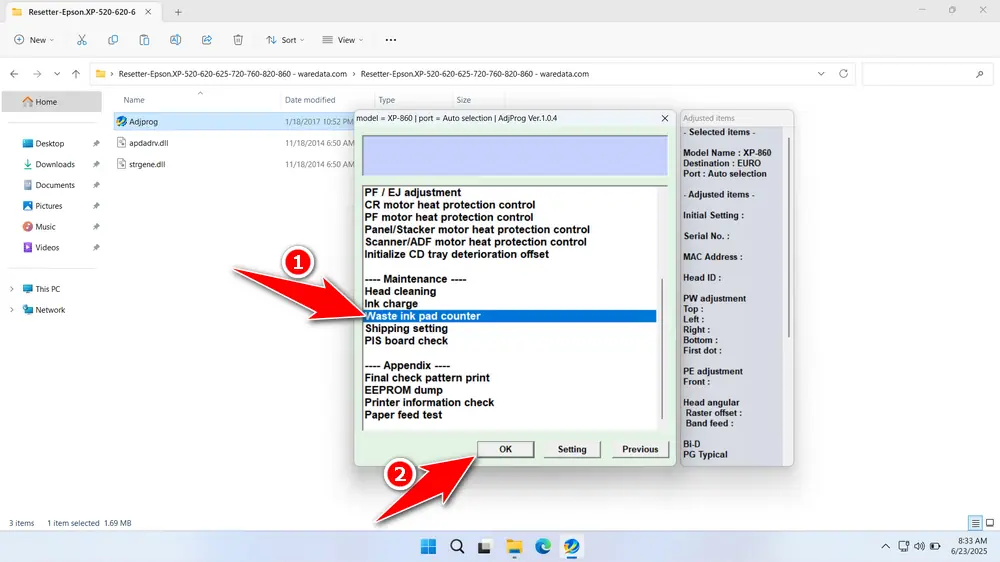Select PF / EJ adjustment entry
The height and width of the screenshot is (562, 1000).
[x=413, y=193]
